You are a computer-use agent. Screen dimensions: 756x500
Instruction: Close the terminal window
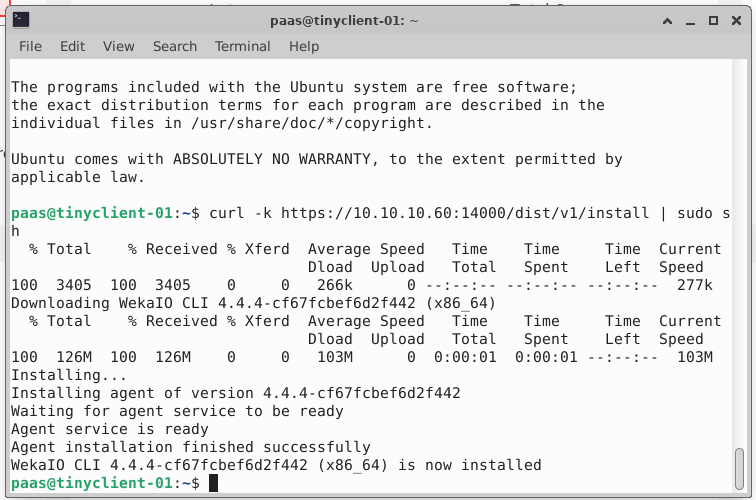click(736, 21)
